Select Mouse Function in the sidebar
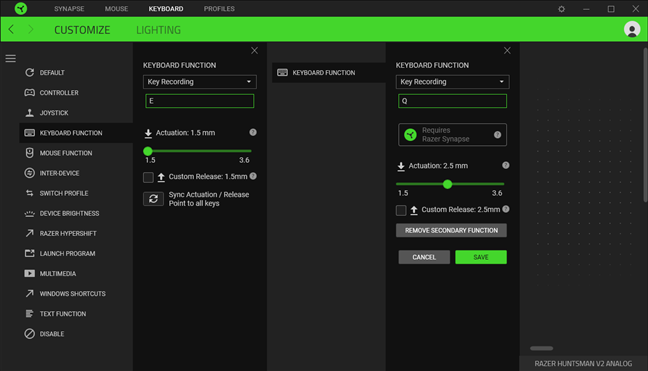Screen dimensions: 648x371 pos(76,153)
